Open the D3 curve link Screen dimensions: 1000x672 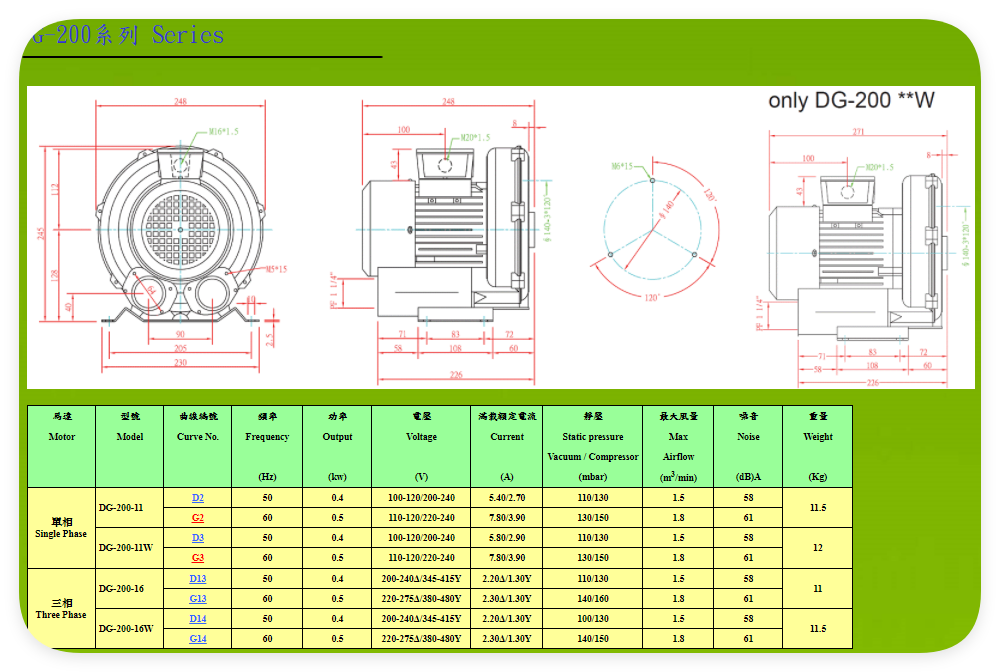pos(198,537)
